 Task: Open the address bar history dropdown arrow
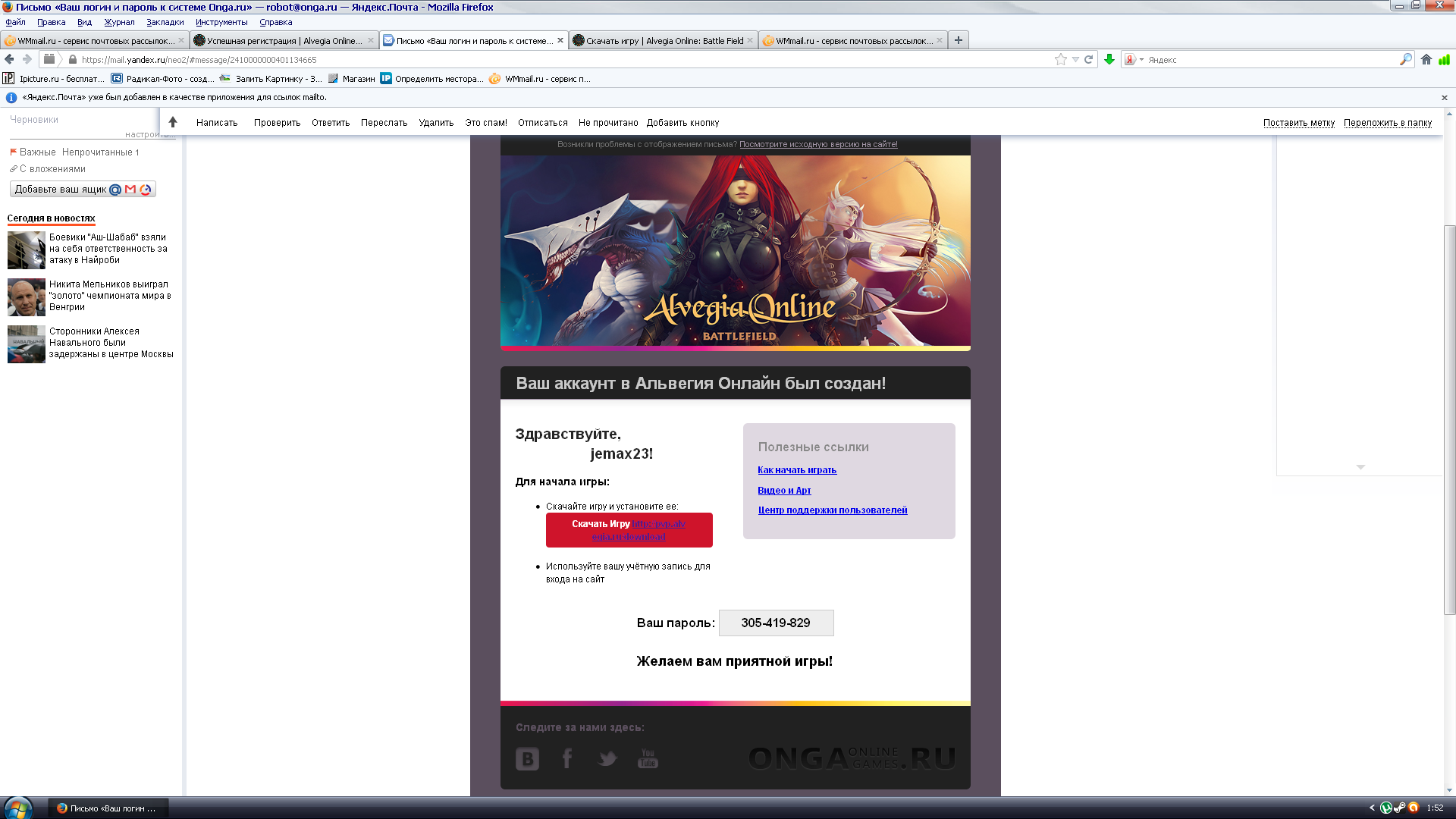(x=1075, y=59)
